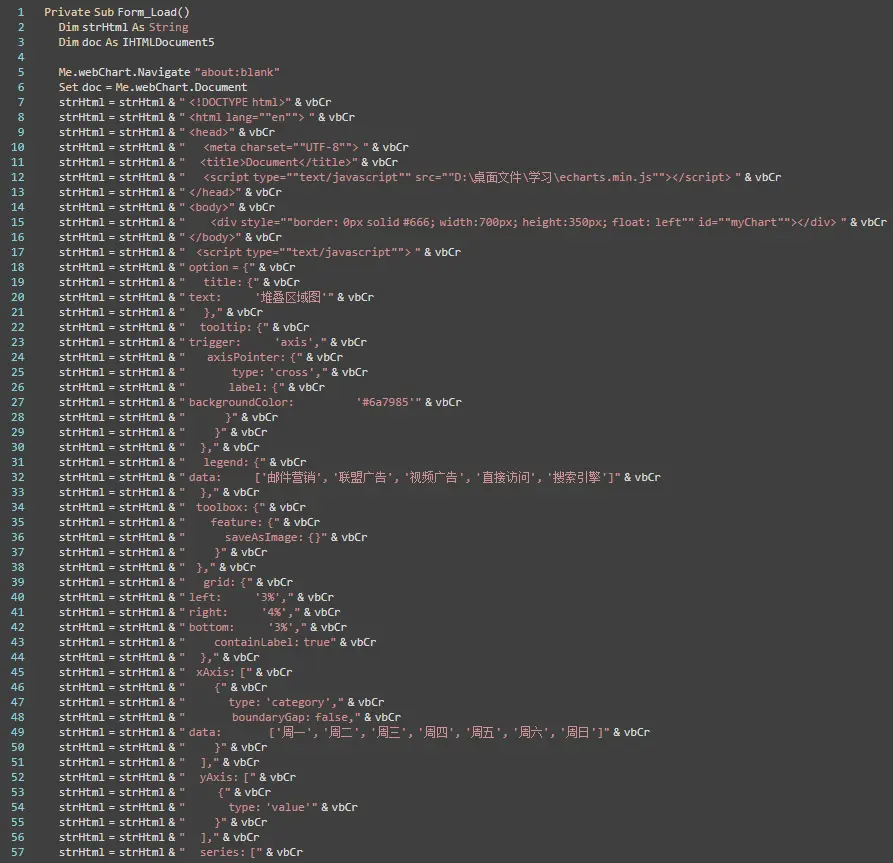Select 'Dim strHtml As String' declaration
893x863 pixels.
[123, 27]
